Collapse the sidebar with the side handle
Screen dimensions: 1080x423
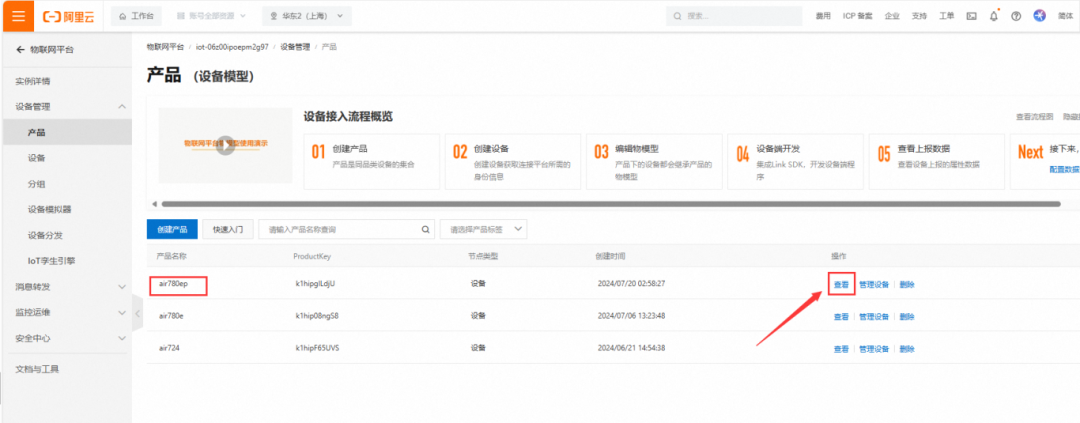coord(137,313)
